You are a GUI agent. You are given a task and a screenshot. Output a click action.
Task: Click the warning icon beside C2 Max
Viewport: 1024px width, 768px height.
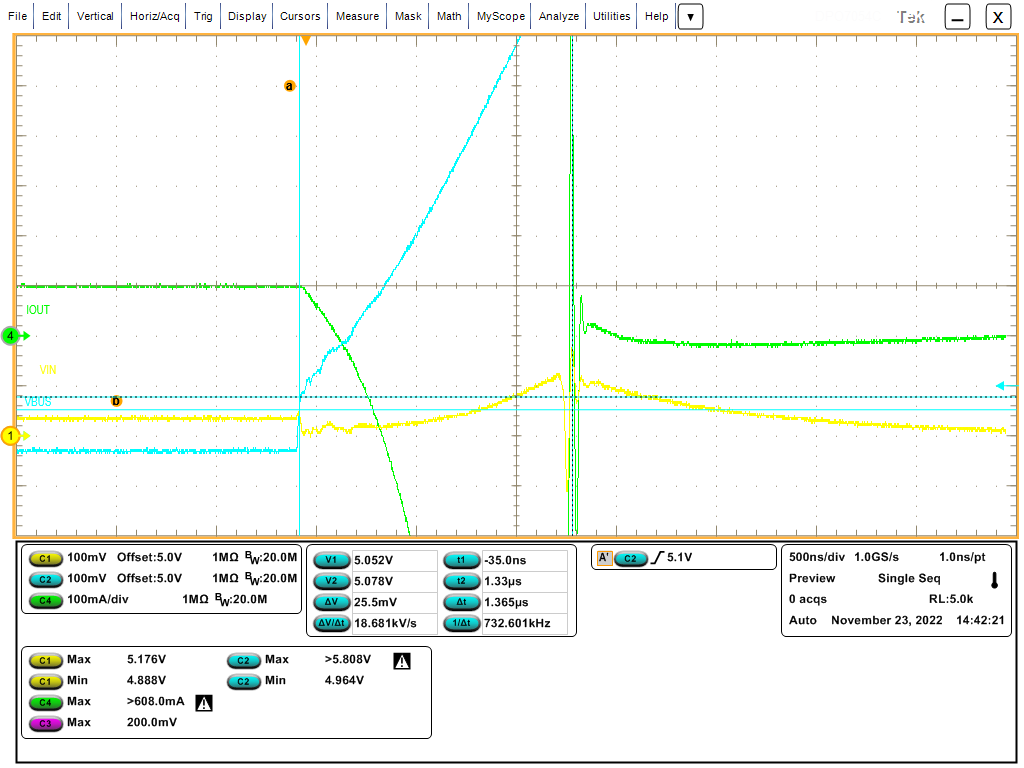(x=402, y=660)
